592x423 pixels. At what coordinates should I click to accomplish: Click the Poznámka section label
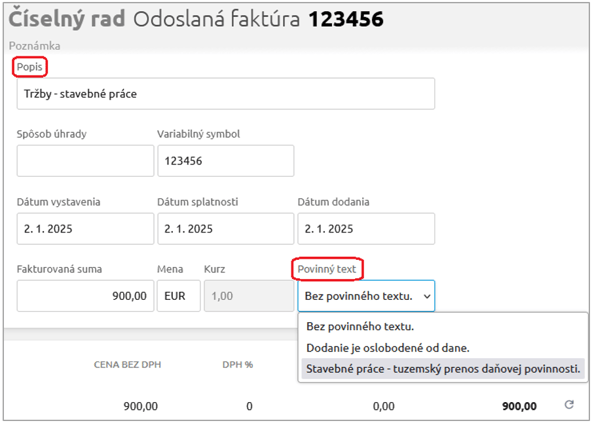click(x=34, y=46)
